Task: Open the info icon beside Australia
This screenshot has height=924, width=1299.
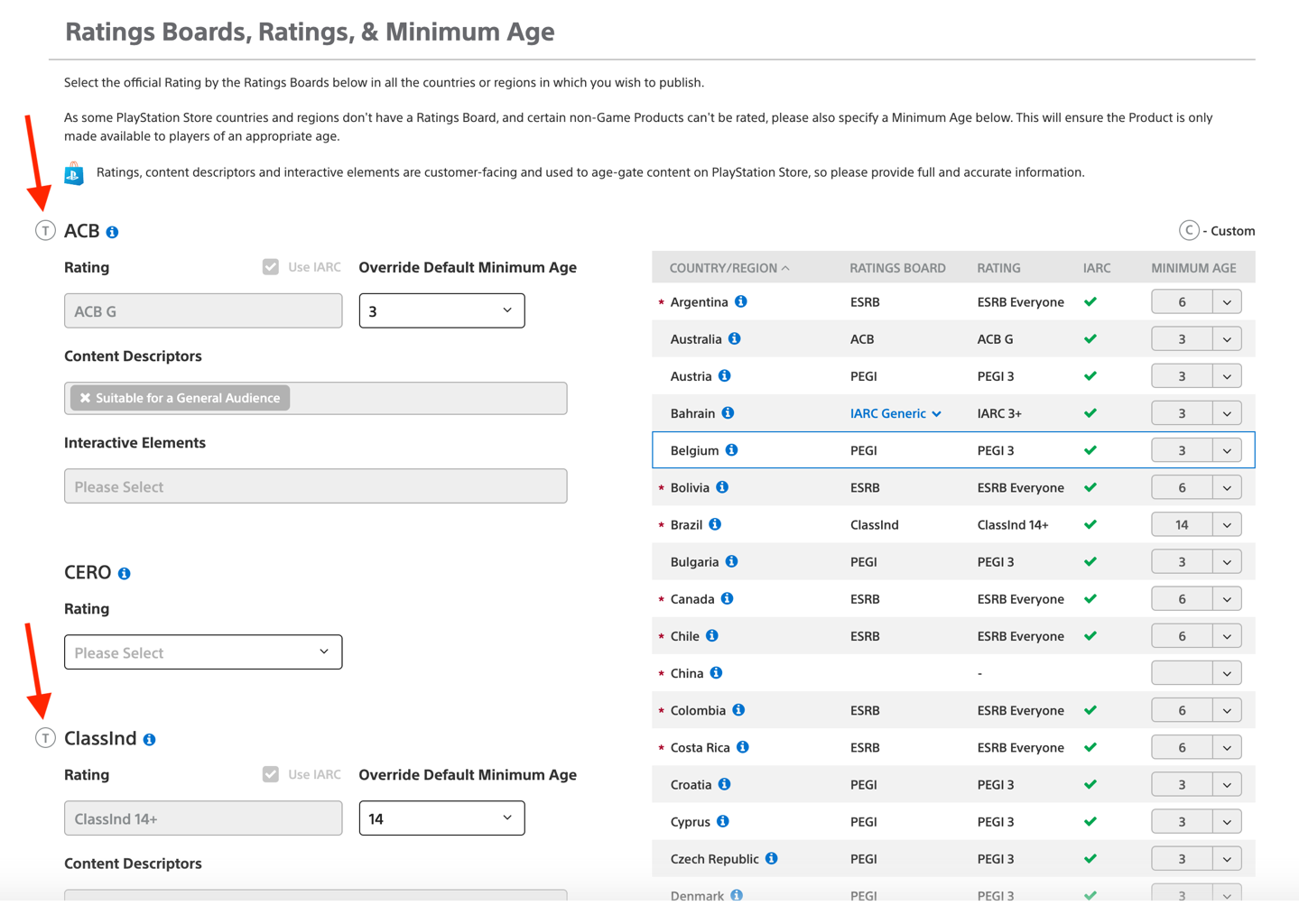Action: tap(735, 338)
